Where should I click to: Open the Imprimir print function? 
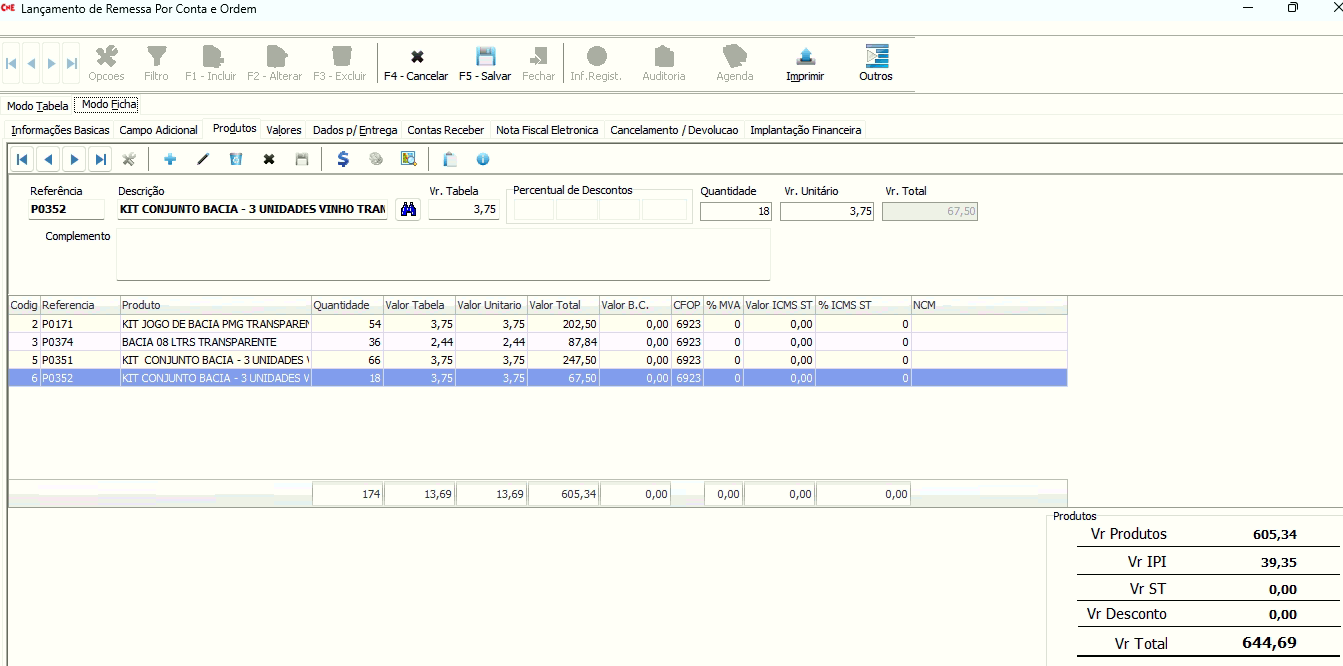(x=805, y=64)
